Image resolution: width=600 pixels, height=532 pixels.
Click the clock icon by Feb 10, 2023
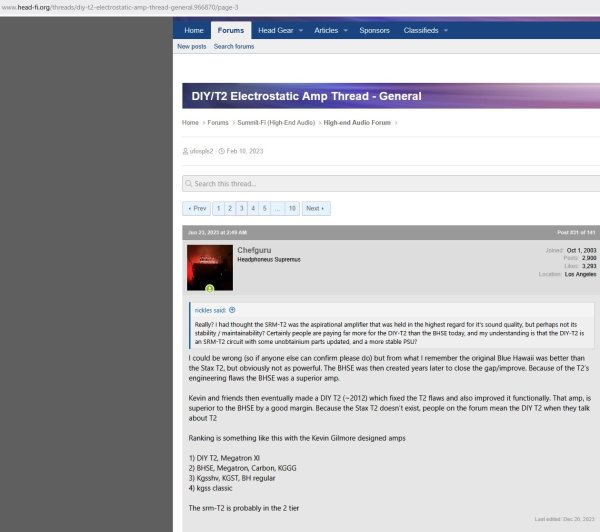point(222,151)
